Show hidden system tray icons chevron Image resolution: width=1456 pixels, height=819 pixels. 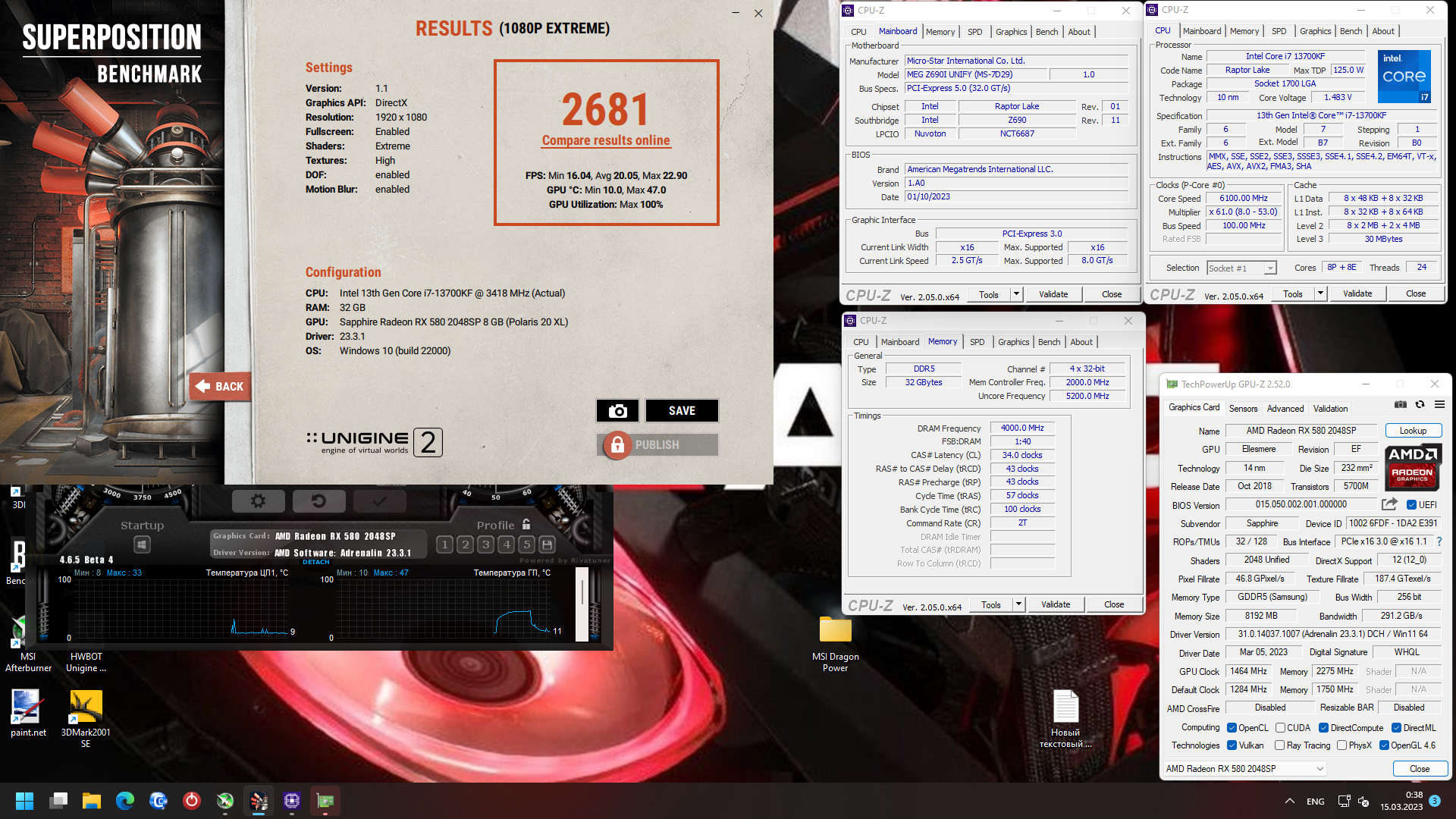1289,801
